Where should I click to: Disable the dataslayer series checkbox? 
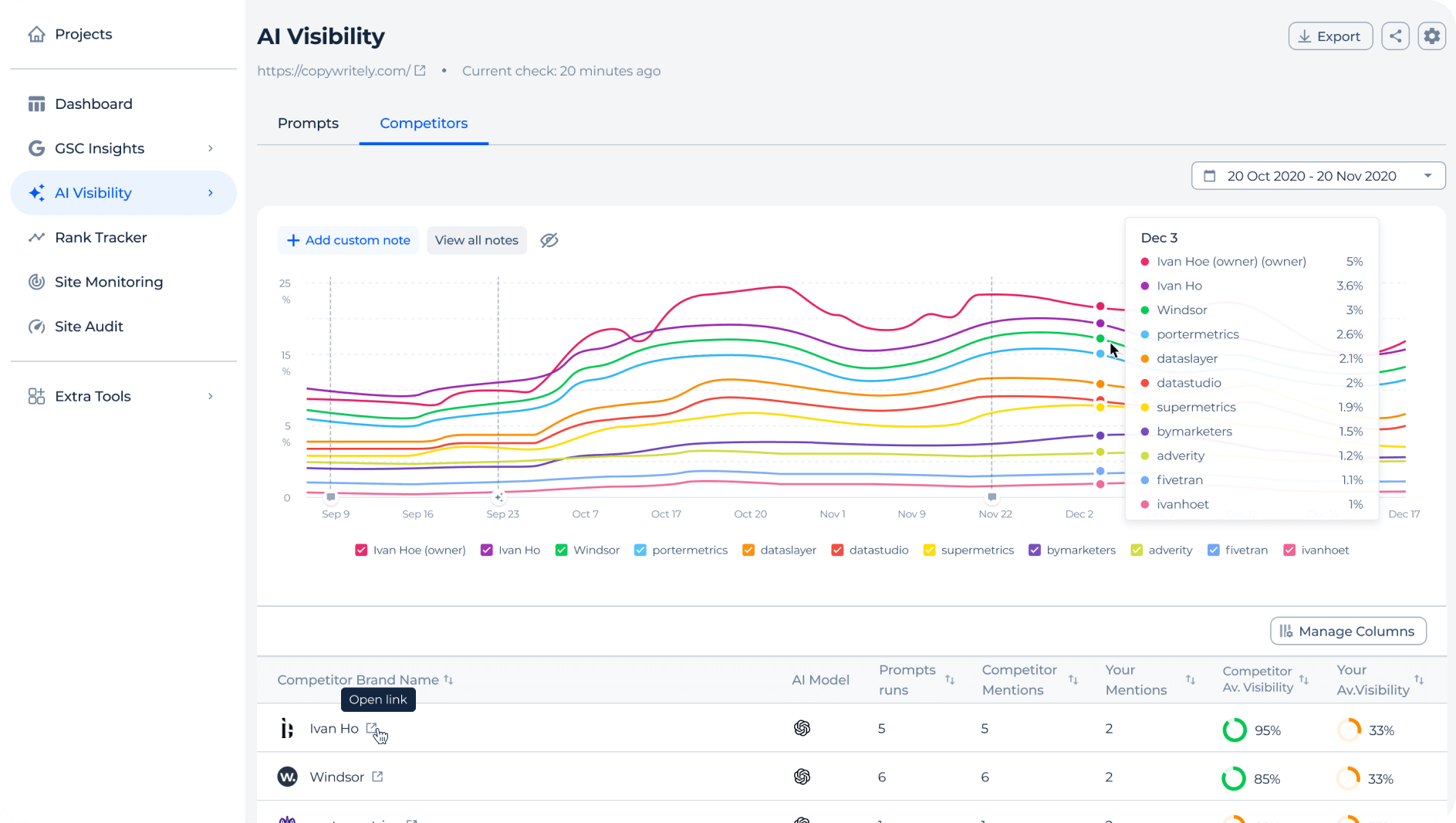coord(748,550)
